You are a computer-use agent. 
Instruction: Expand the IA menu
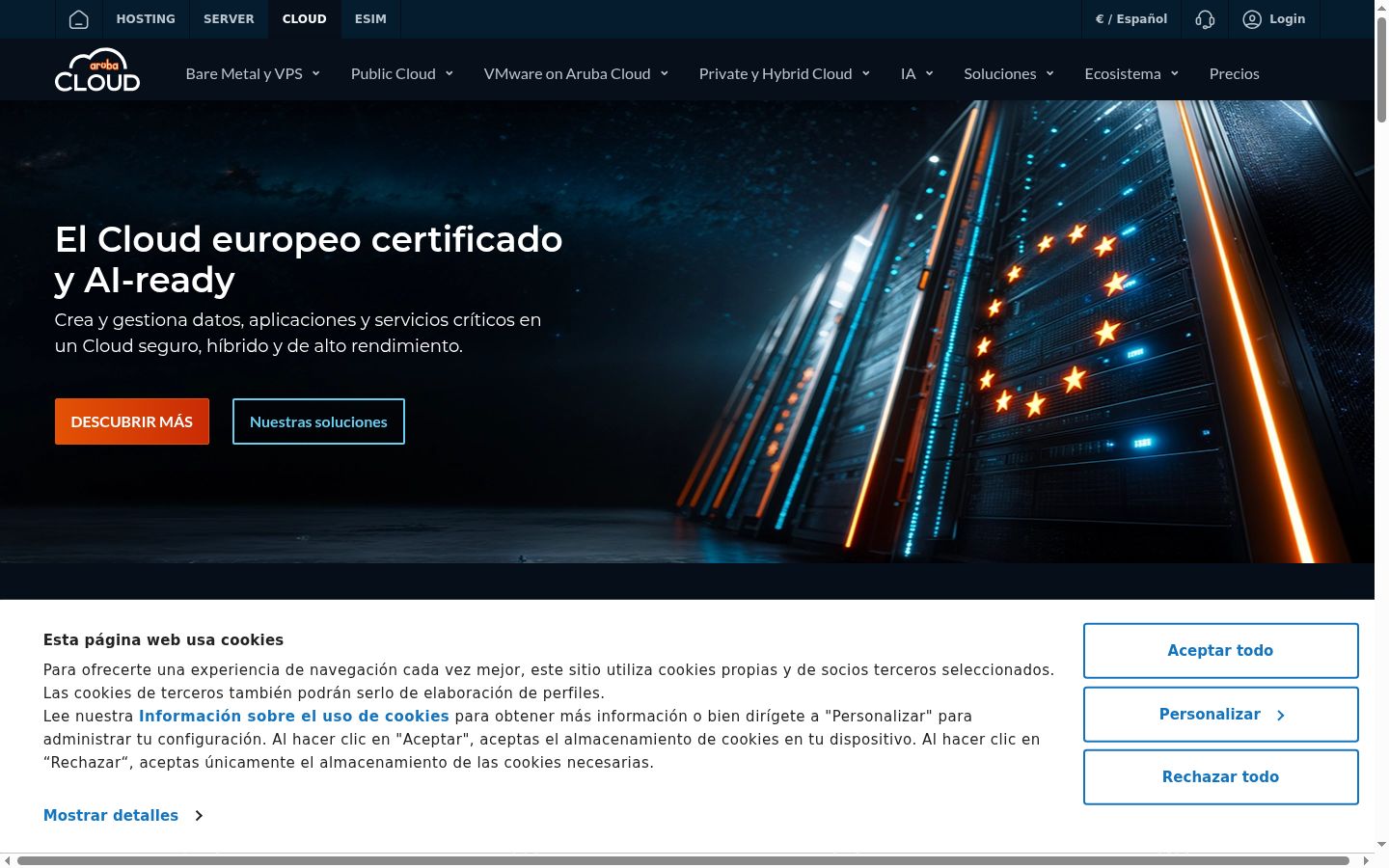click(917, 73)
